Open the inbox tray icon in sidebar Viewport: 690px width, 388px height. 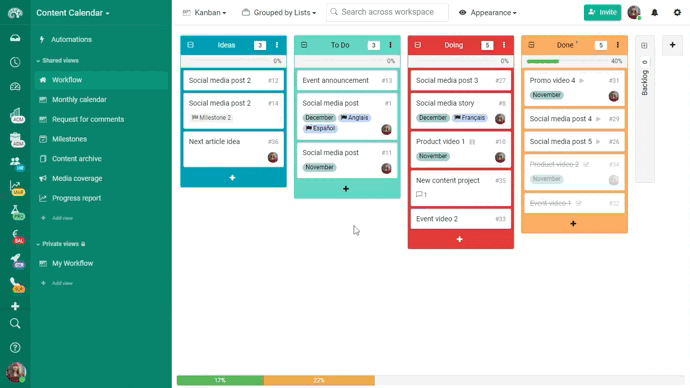point(15,38)
